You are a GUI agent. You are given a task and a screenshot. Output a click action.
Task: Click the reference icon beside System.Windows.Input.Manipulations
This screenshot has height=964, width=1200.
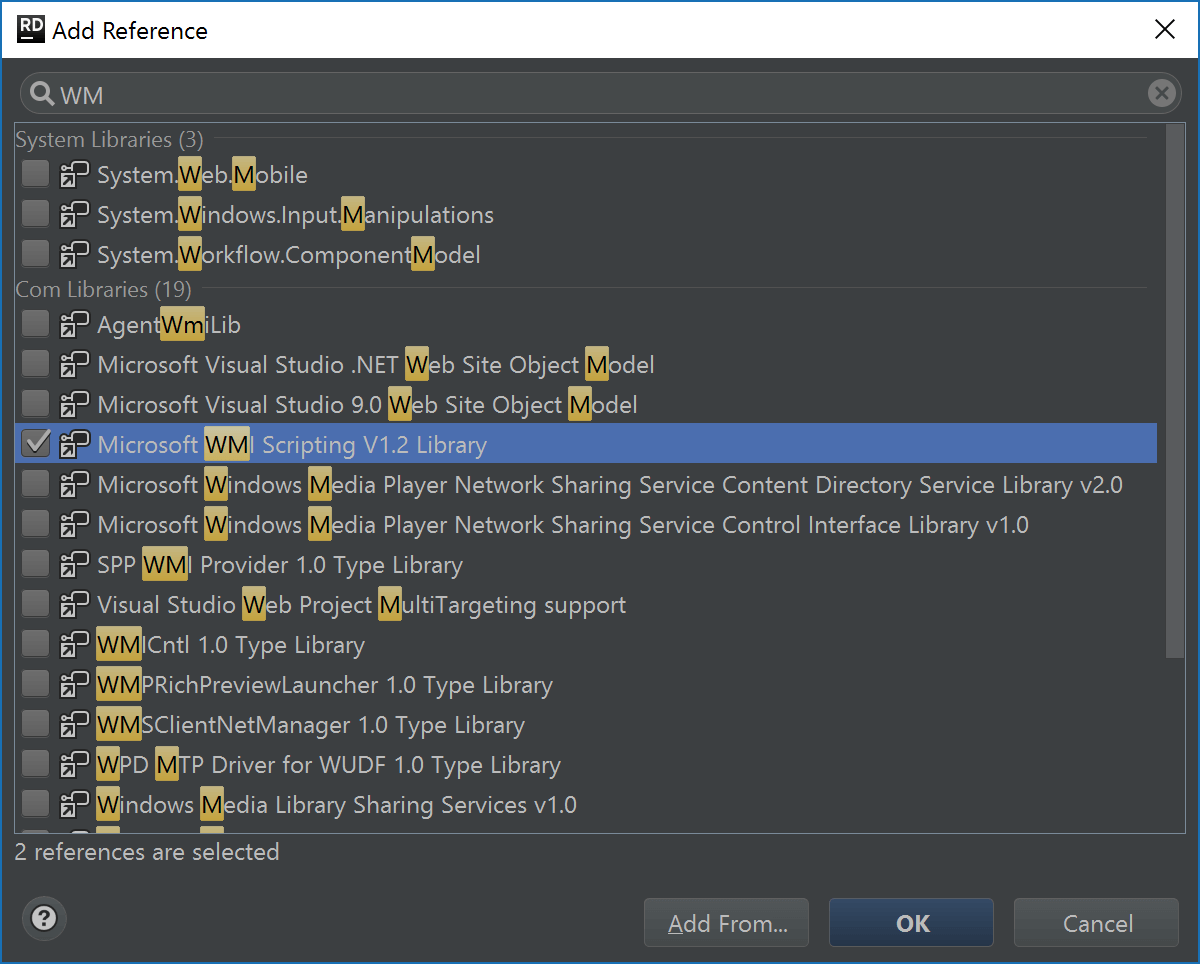pos(75,215)
